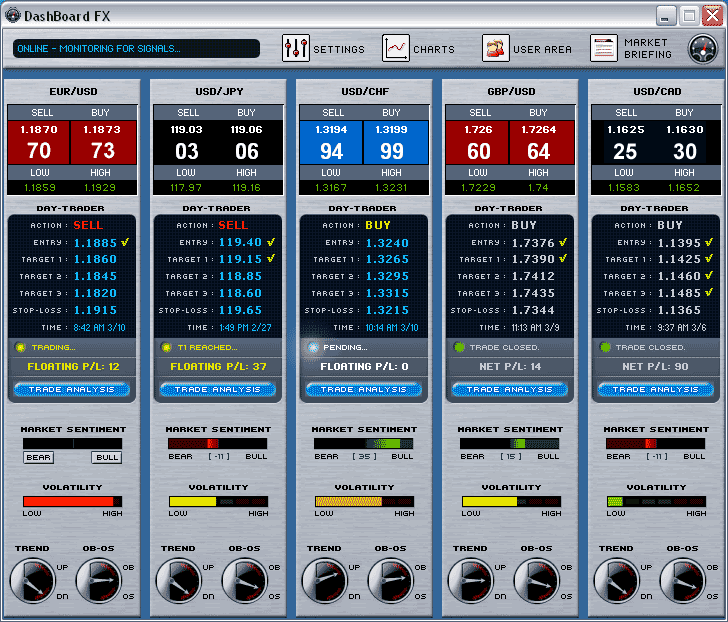Screen dimensions: 728x622
Task: Click the USD/CAD OB-OS gauge dial
Action: [682, 581]
